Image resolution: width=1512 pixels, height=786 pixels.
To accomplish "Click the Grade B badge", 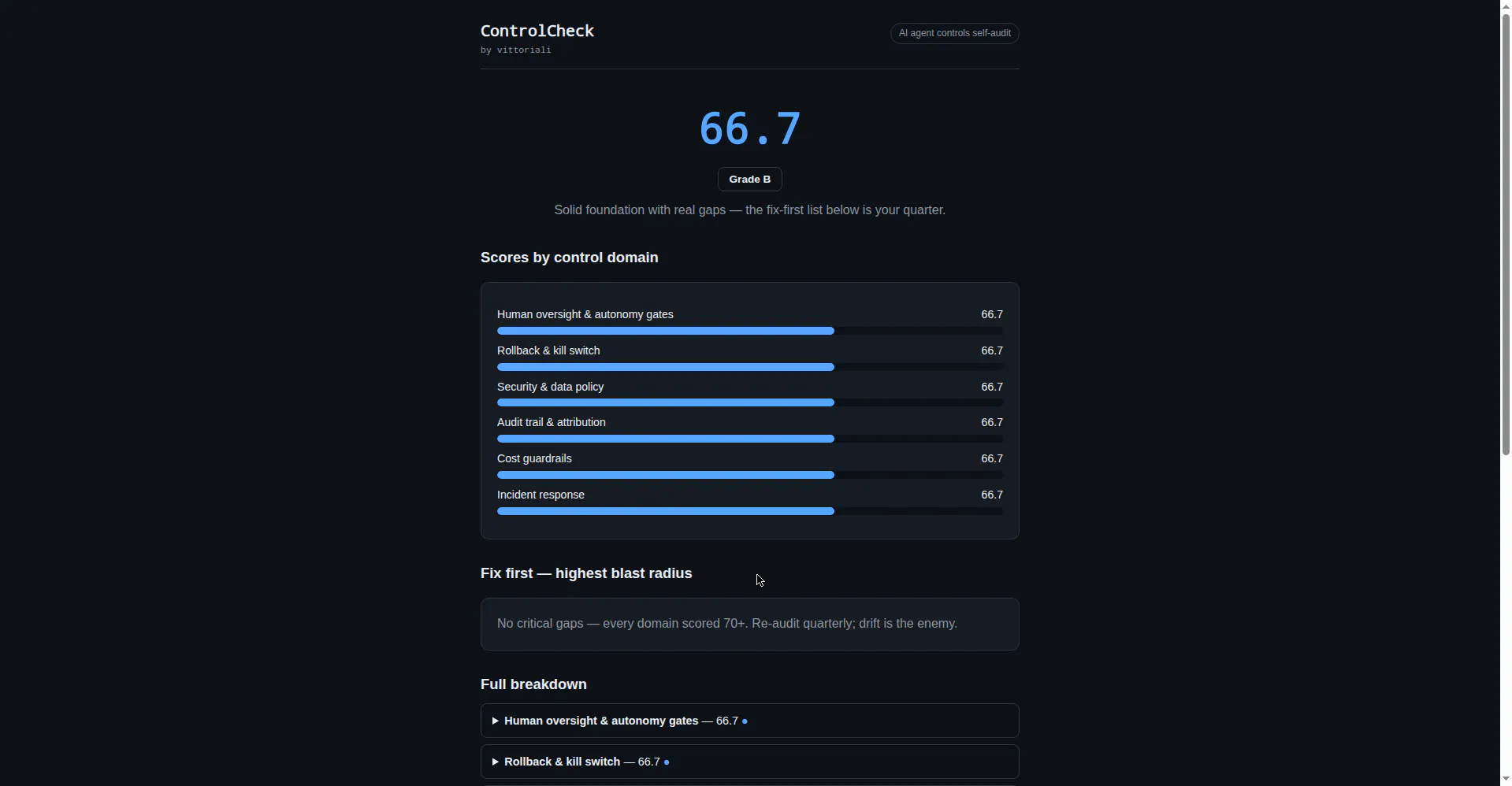I will tap(749, 180).
